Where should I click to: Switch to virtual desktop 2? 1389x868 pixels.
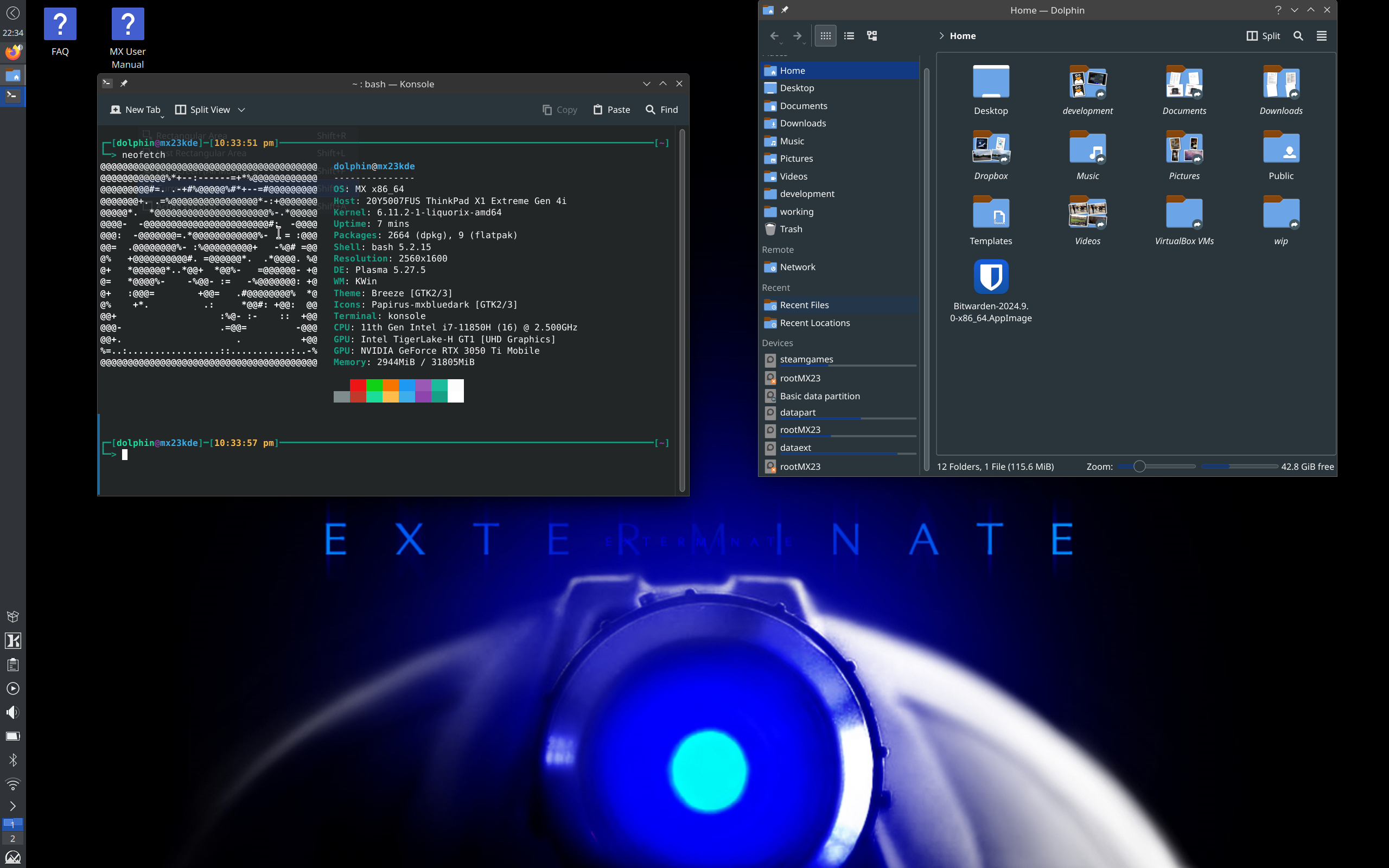click(x=12, y=839)
